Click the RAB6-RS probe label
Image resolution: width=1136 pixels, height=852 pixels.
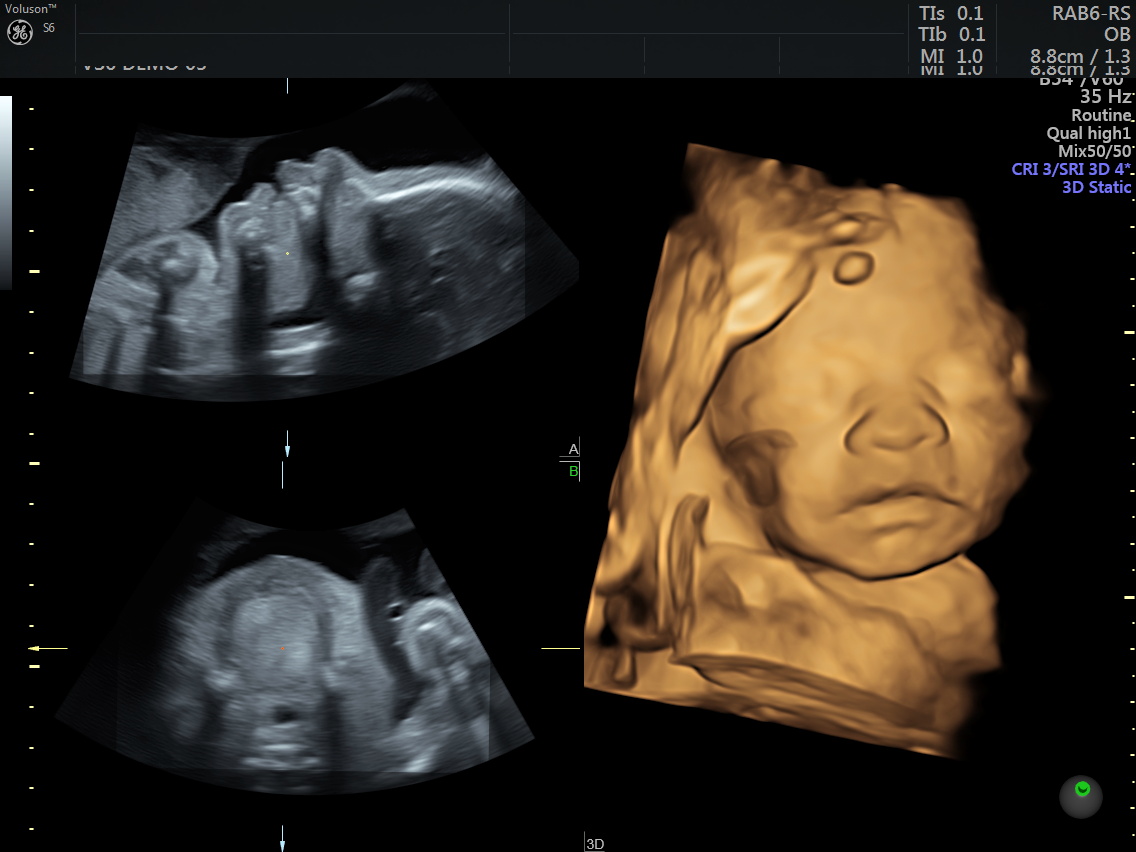tap(1090, 13)
